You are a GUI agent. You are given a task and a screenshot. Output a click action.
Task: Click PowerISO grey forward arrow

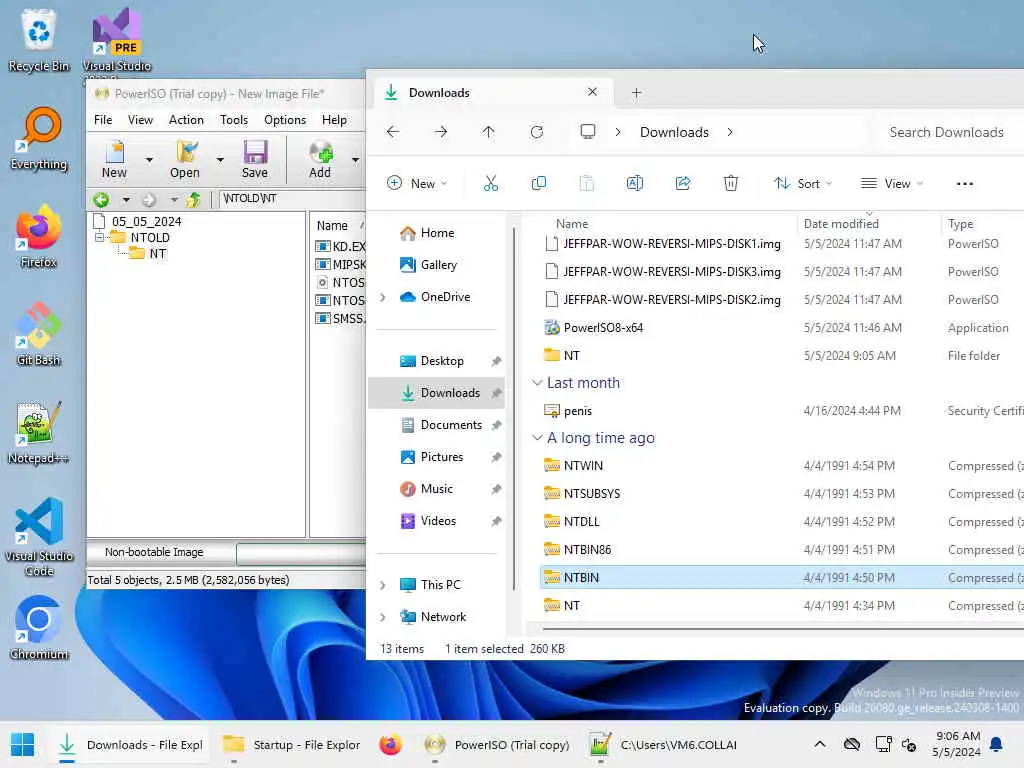pos(149,199)
